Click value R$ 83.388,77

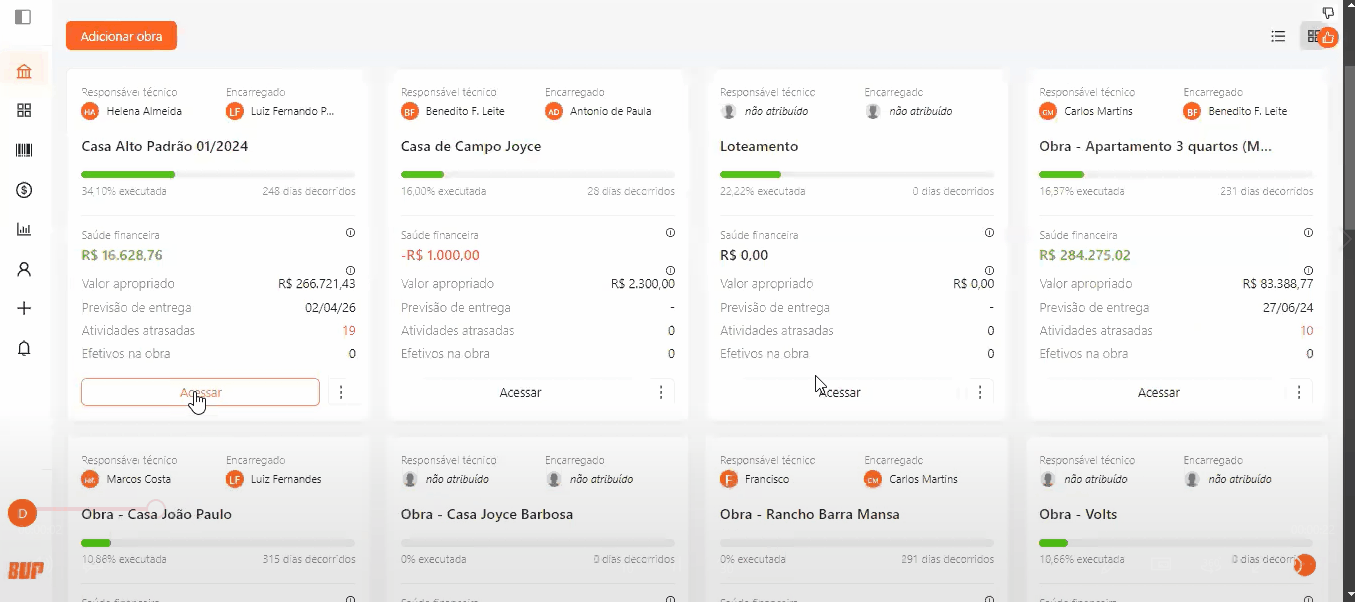(x=1278, y=284)
